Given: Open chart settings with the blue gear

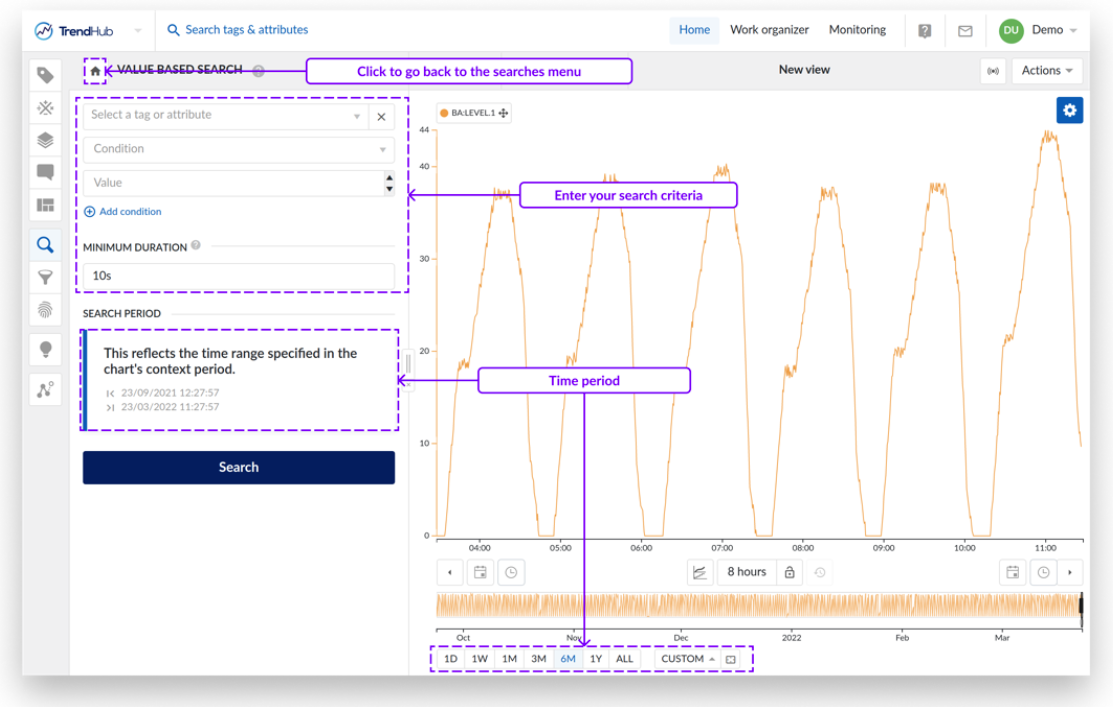Looking at the screenshot, I should [x=1069, y=110].
